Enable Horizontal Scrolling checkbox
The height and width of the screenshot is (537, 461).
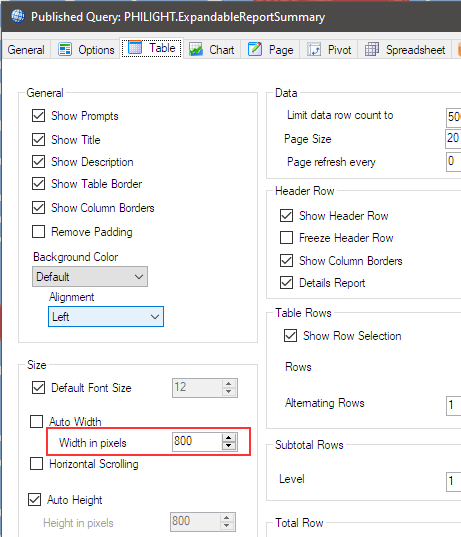pos(37,464)
